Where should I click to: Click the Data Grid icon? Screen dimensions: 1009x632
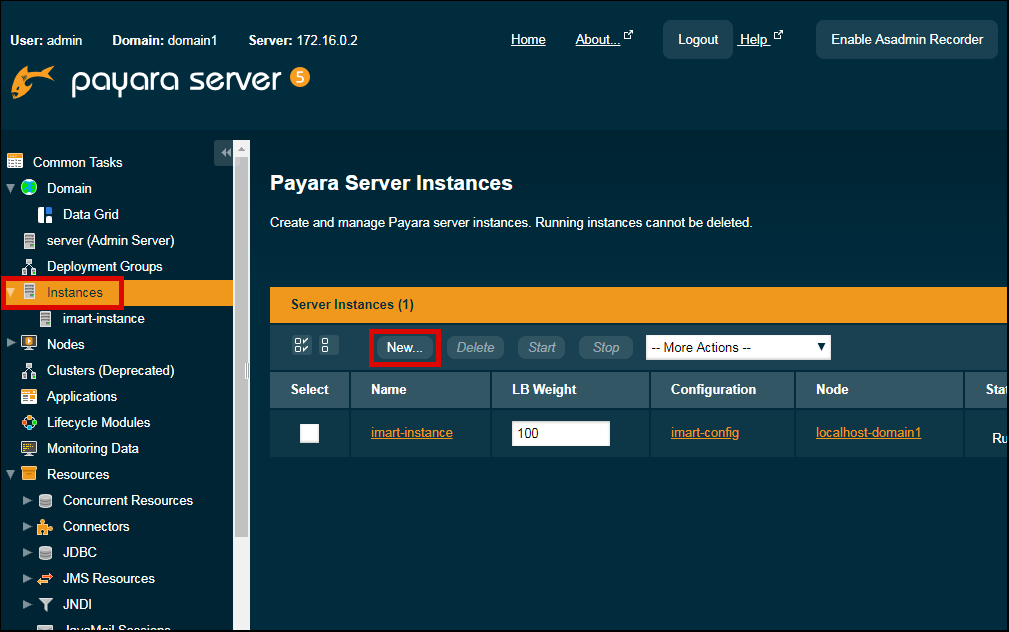(45, 214)
